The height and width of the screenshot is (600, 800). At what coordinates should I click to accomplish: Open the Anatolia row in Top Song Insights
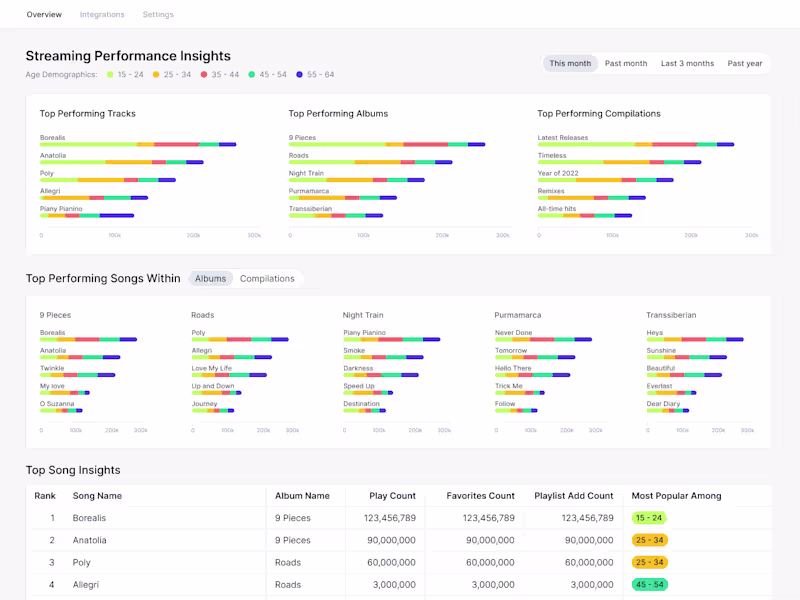point(90,540)
